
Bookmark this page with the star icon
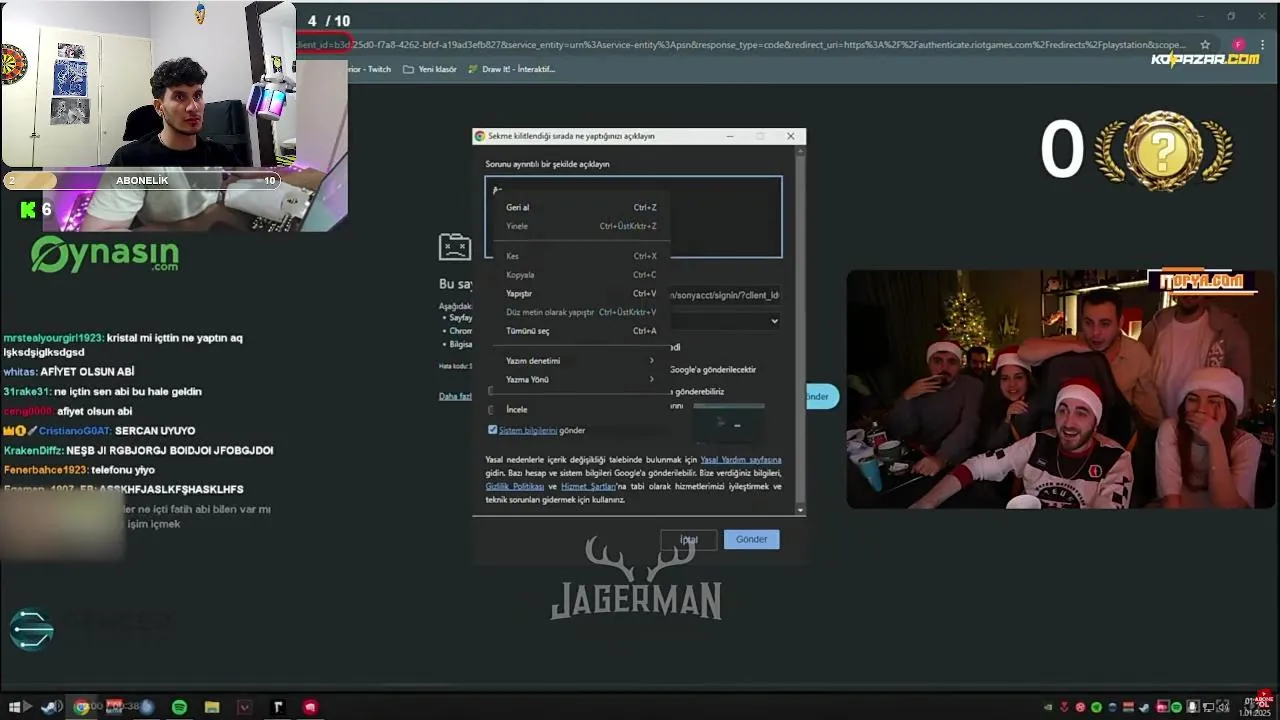pos(1205,45)
